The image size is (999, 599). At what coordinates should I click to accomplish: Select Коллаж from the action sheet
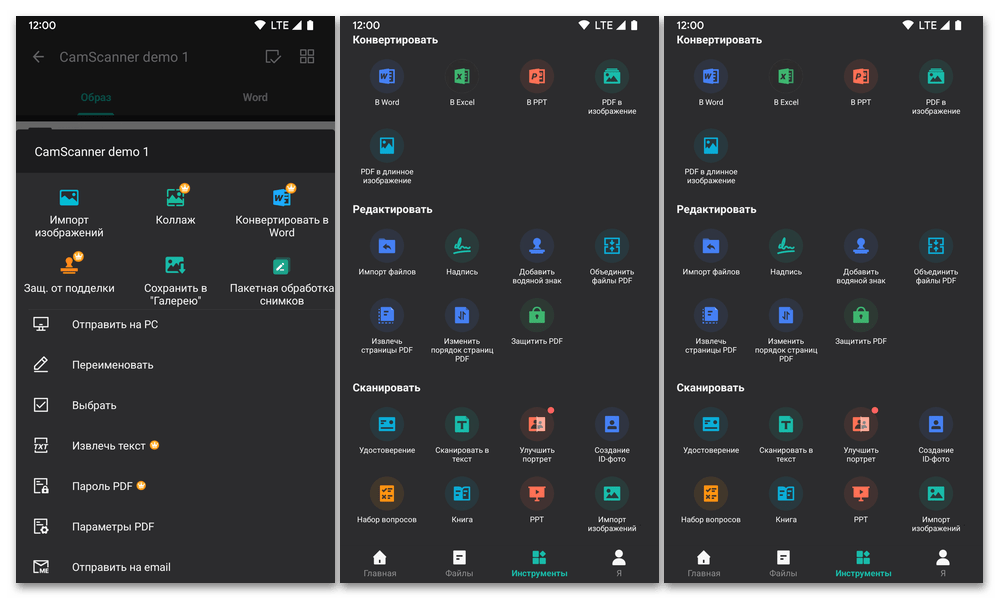(x=176, y=207)
